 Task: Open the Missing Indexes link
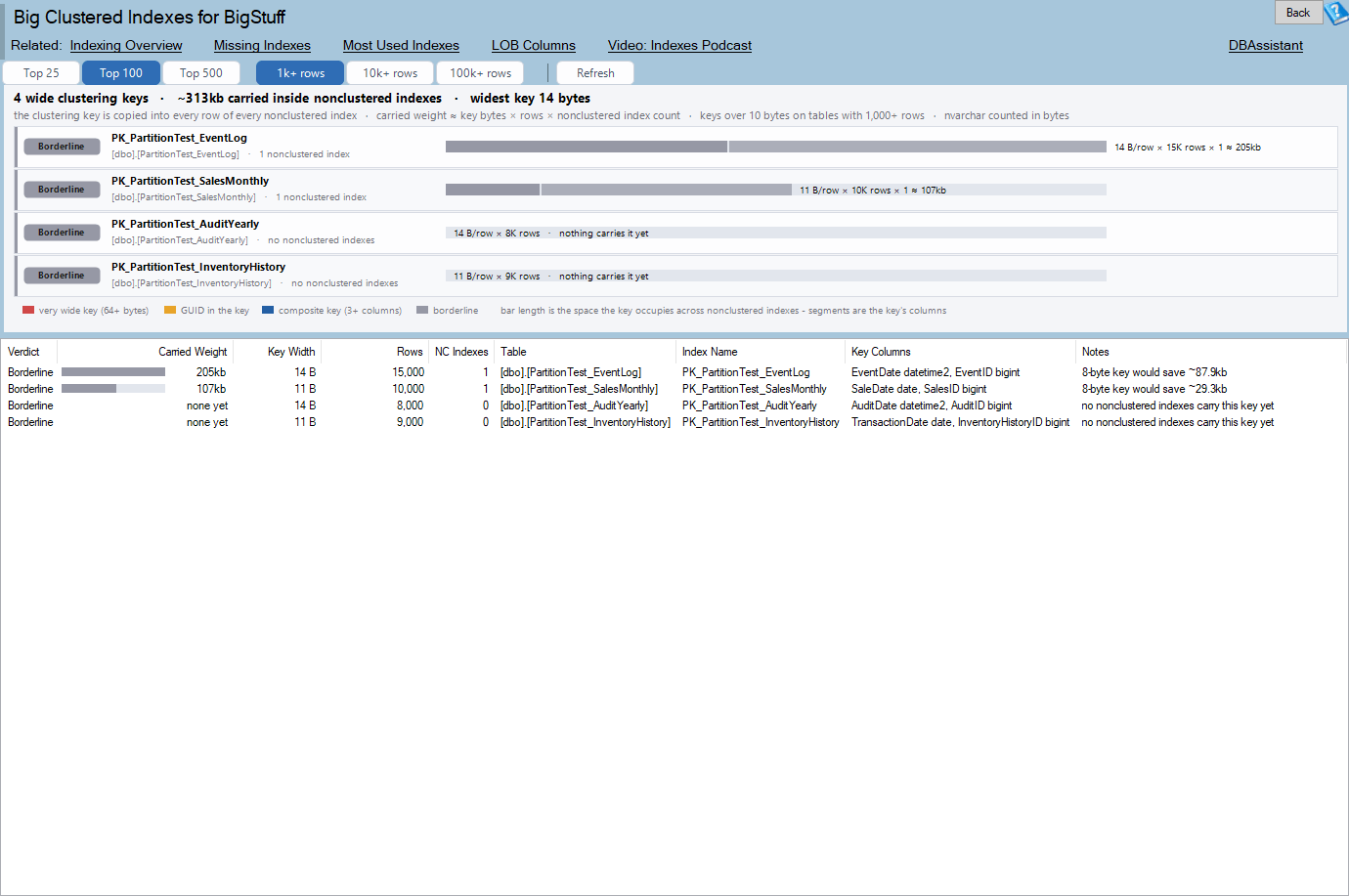coord(262,45)
